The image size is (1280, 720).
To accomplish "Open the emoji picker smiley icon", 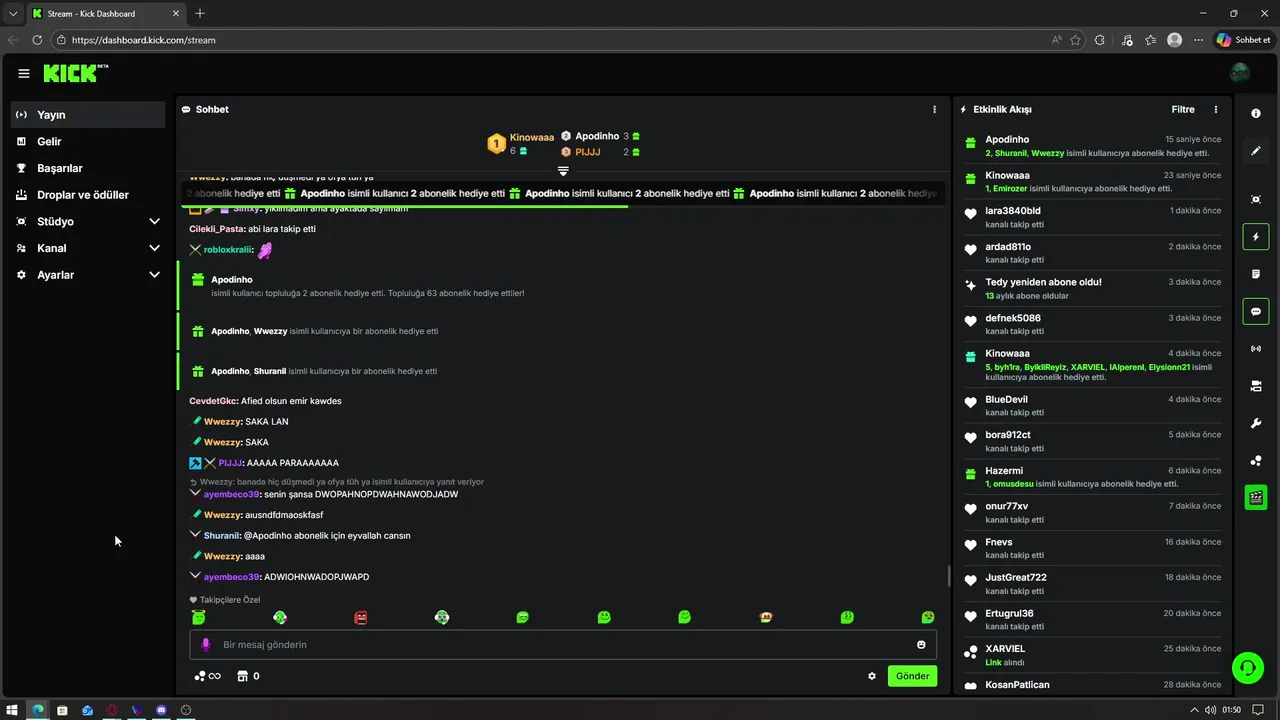I will tap(921, 645).
